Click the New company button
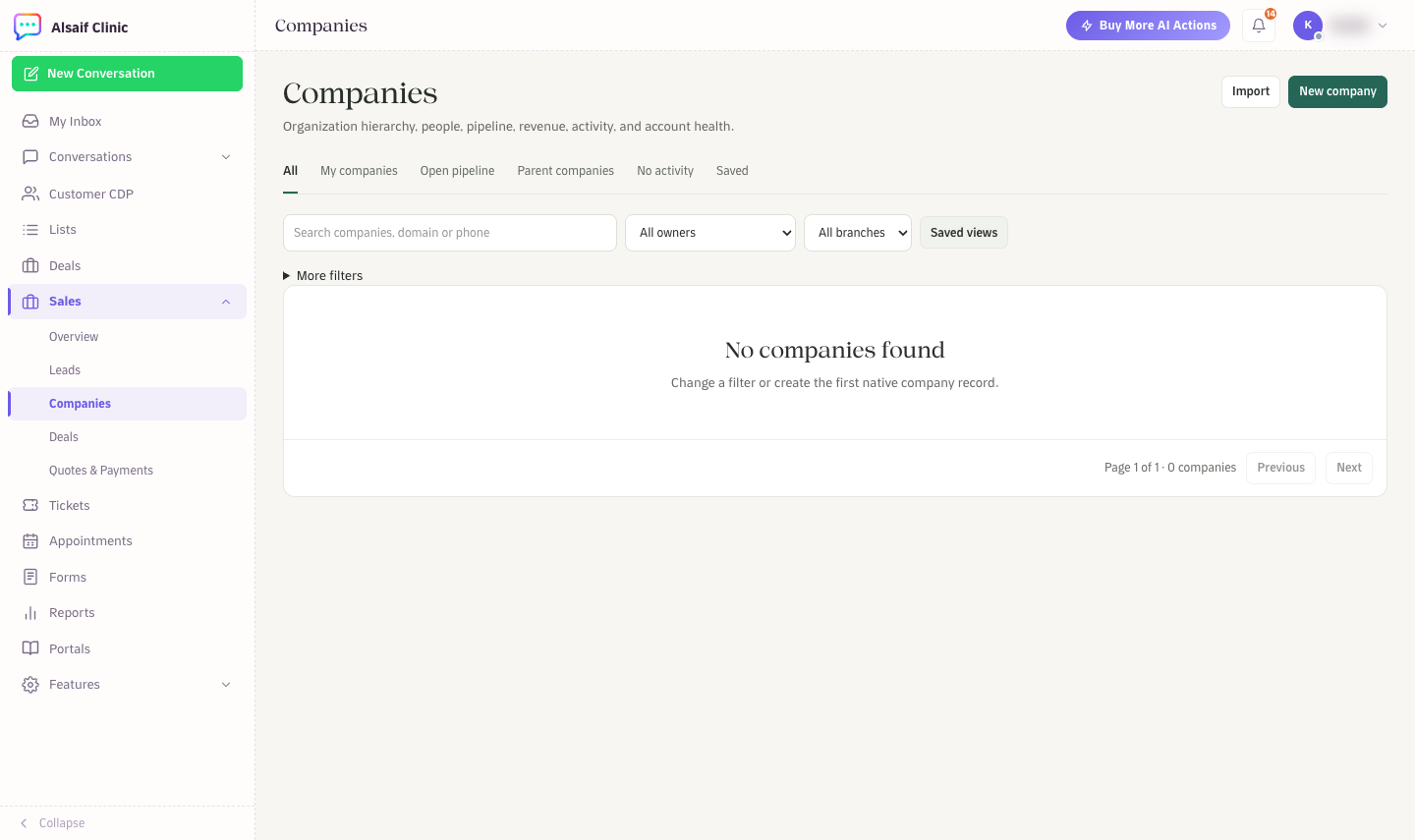This screenshot has height=840, width=1415. 1337,91
